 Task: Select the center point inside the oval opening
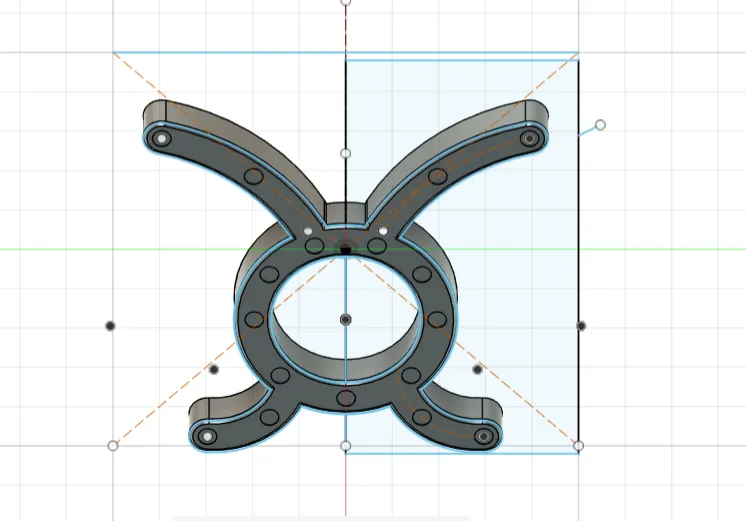tap(346, 320)
